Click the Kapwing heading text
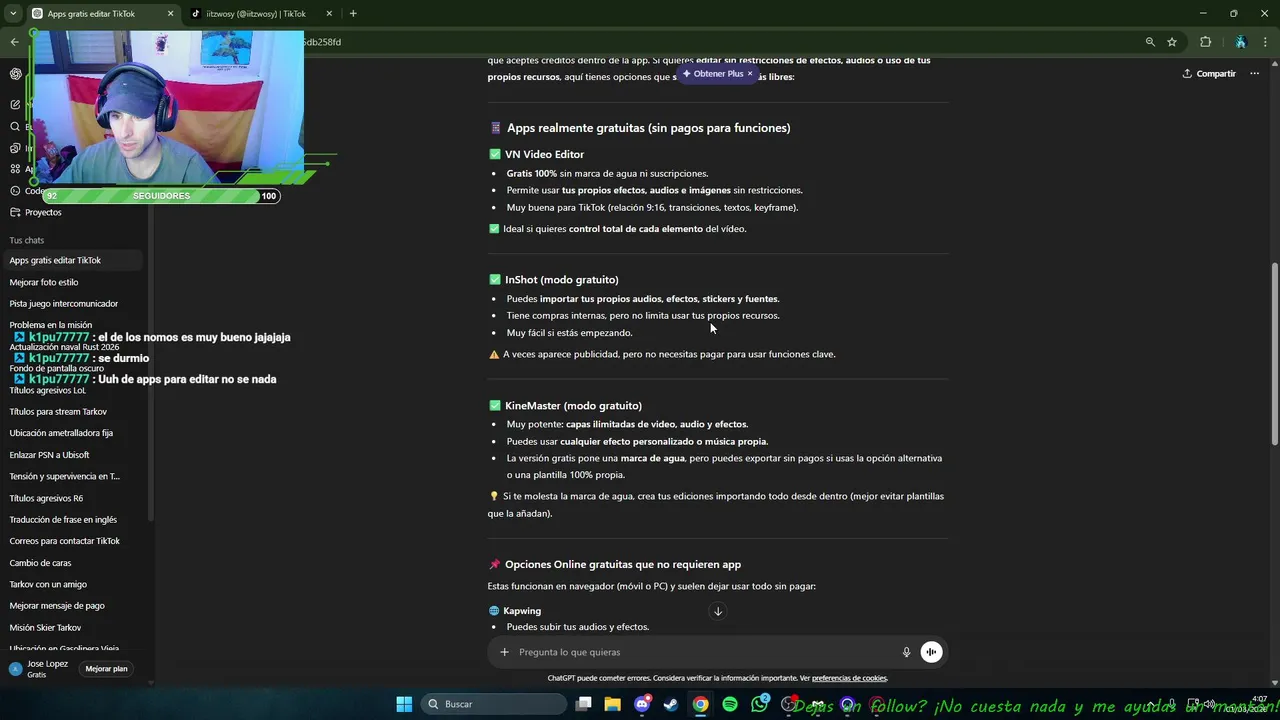 (x=522, y=611)
